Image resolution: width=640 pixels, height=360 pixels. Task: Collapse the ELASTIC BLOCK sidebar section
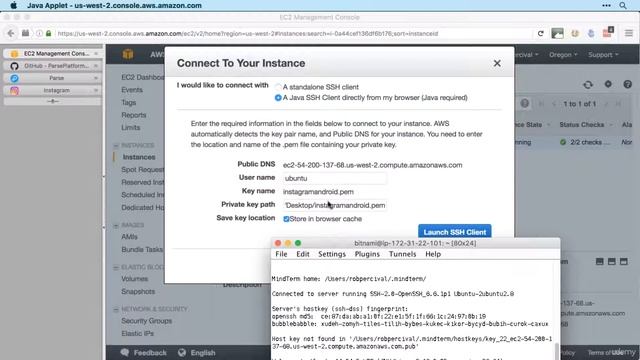[116, 267]
